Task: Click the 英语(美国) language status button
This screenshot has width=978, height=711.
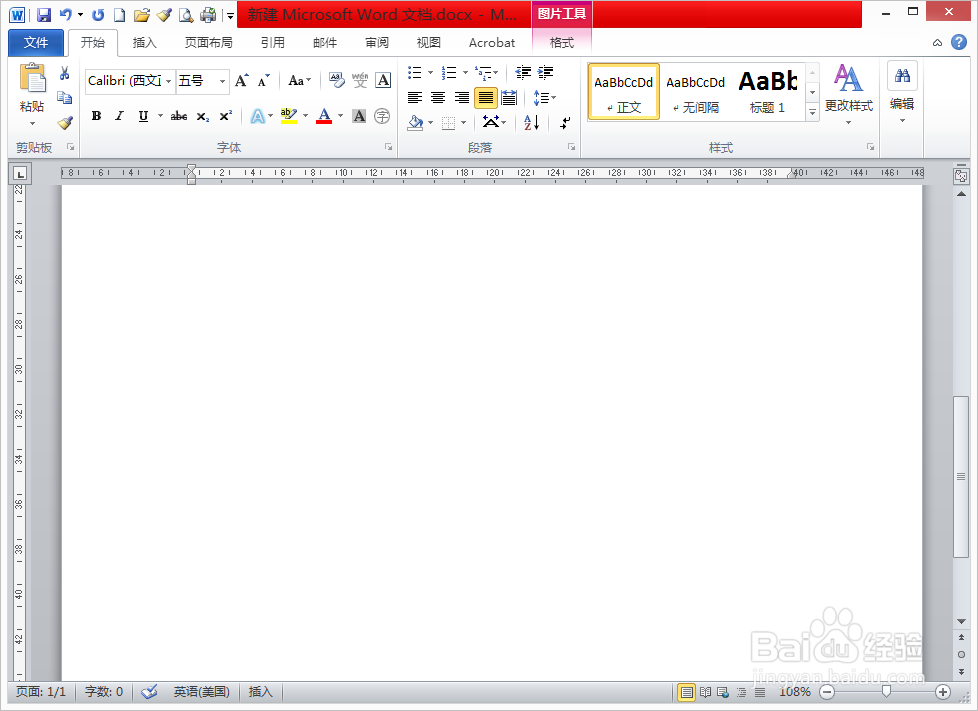Action: 201,692
